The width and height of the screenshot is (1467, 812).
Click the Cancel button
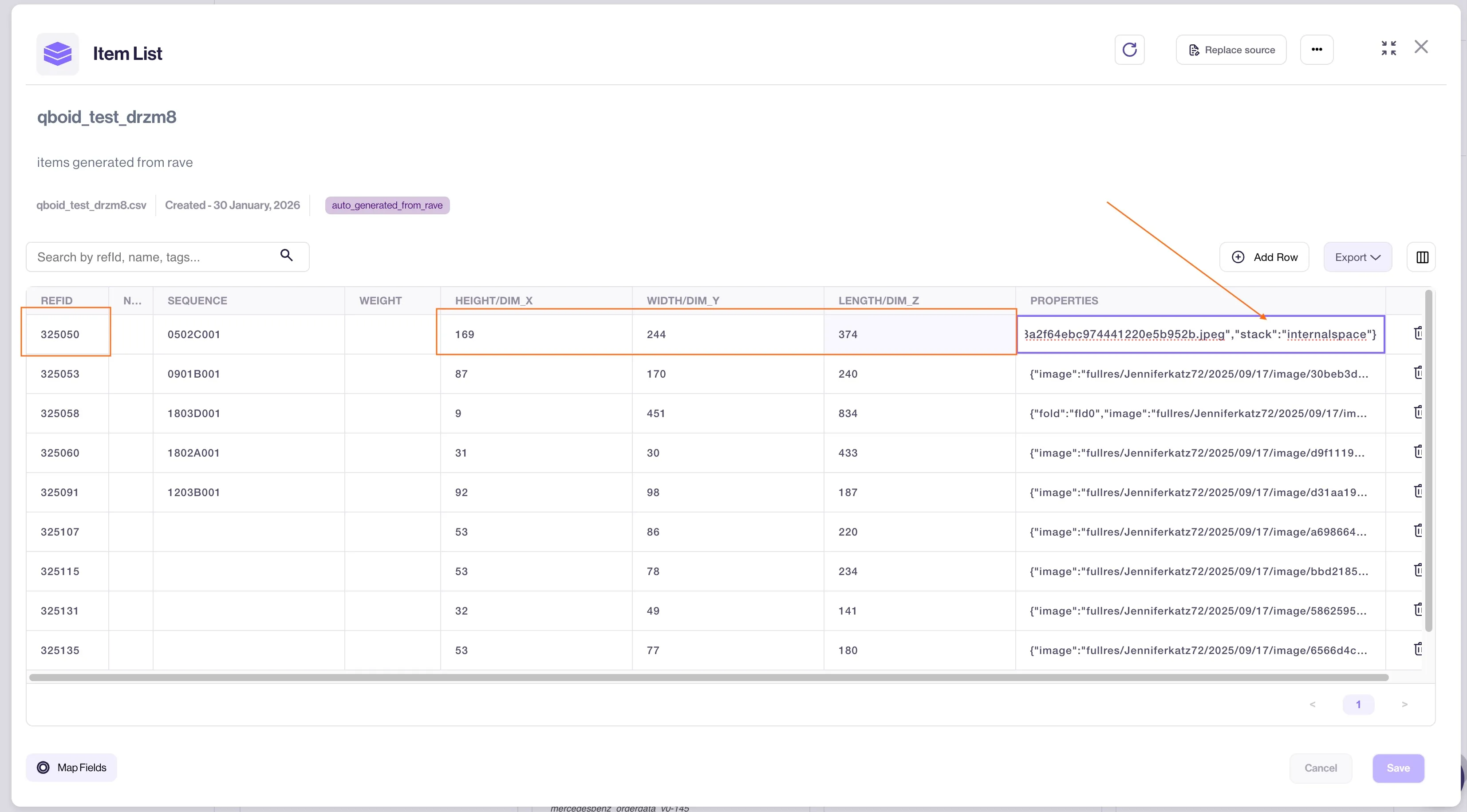point(1320,768)
